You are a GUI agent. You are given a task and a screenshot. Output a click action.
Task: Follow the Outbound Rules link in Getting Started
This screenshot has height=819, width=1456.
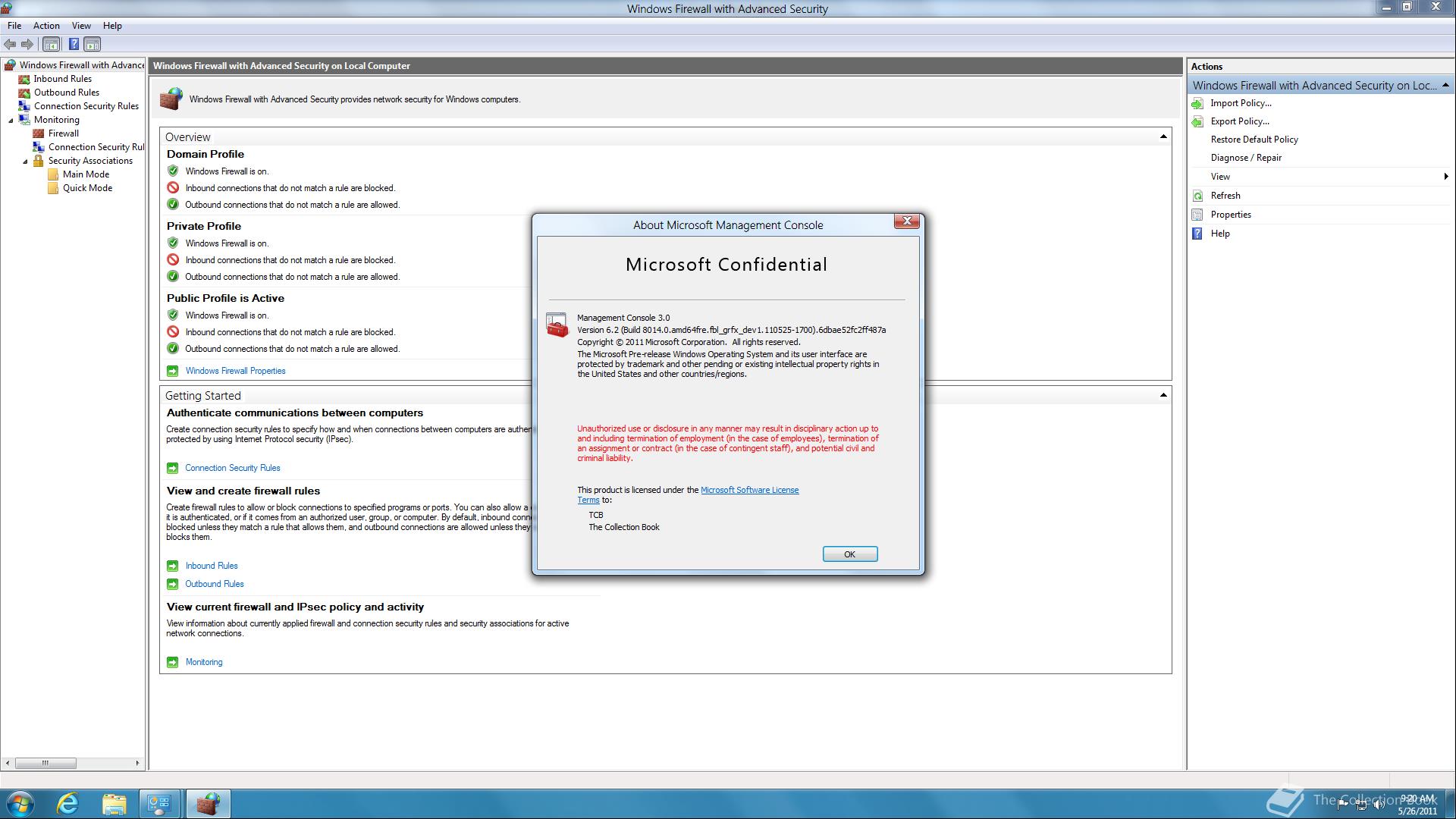[x=215, y=584]
